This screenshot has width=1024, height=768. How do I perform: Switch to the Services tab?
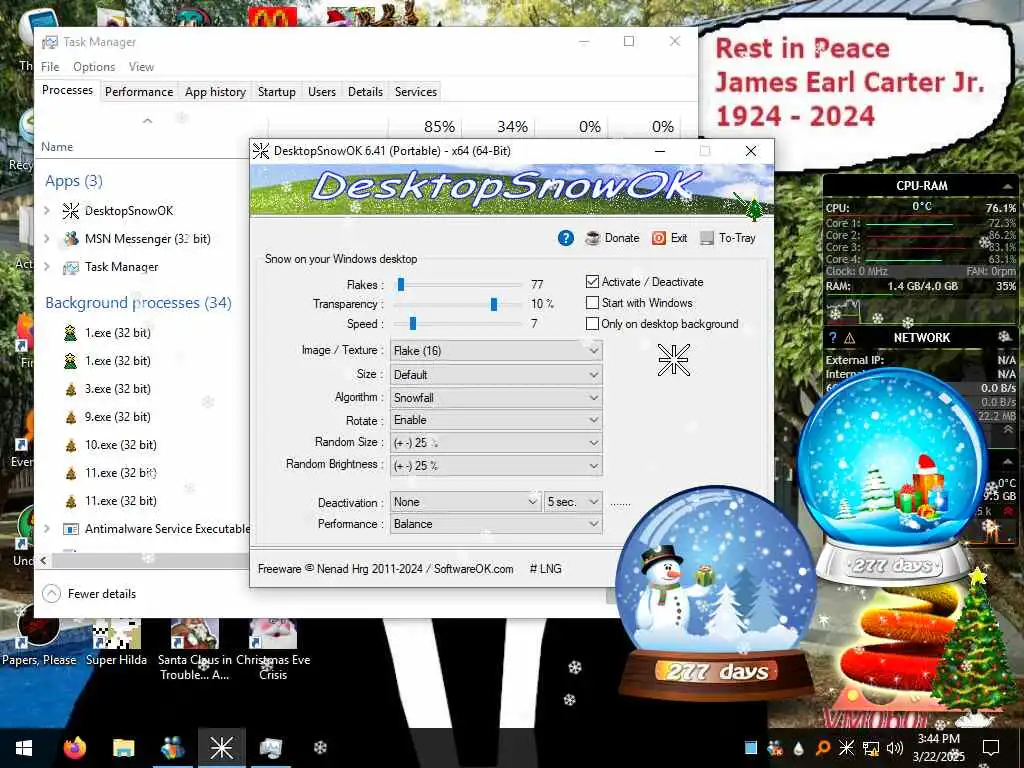tap(416, 92)
